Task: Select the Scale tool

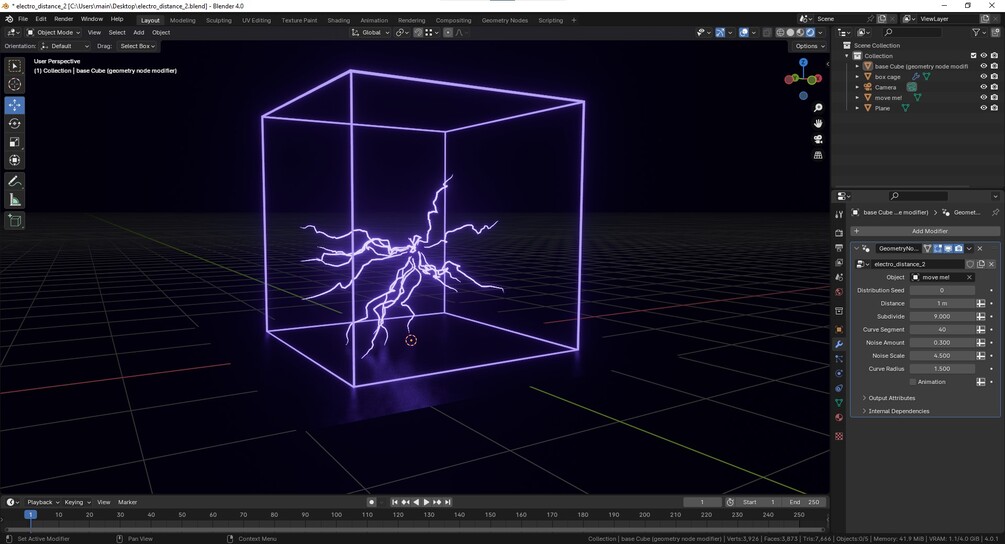Action: [15, 142]
